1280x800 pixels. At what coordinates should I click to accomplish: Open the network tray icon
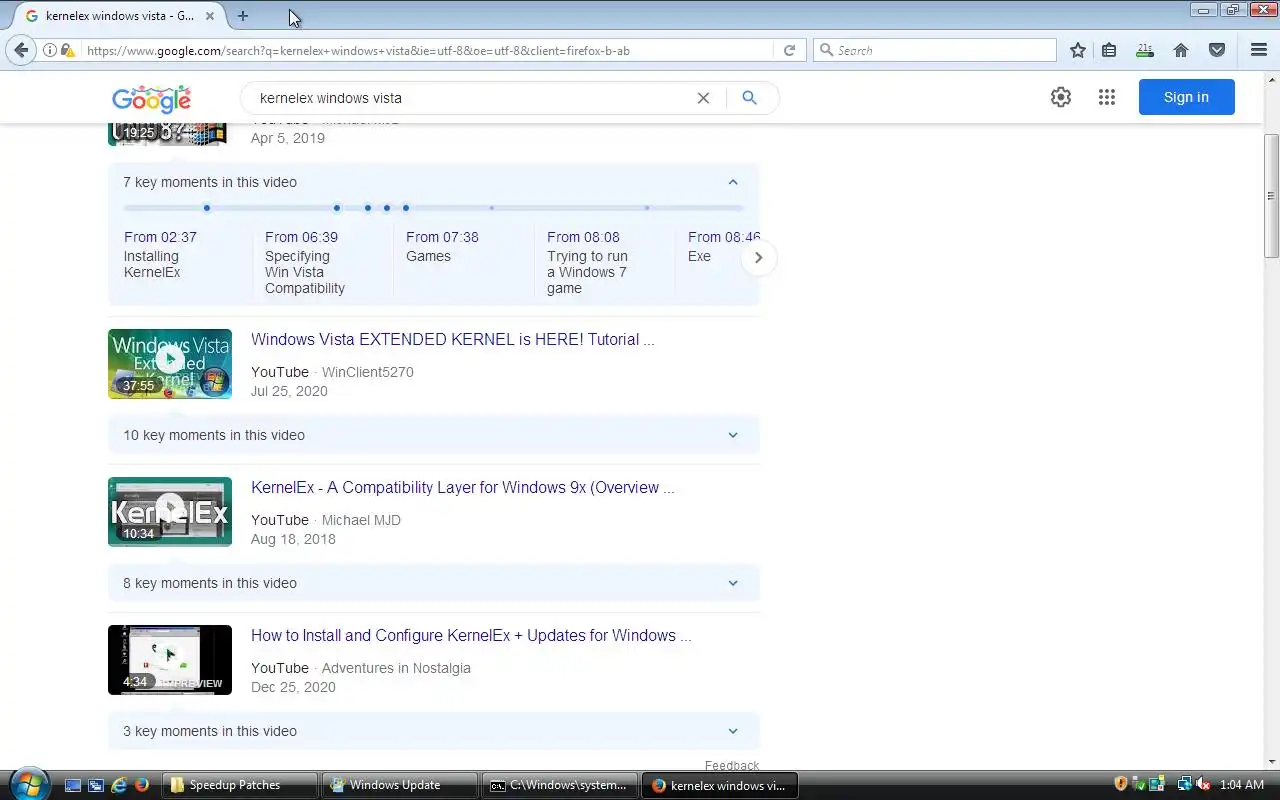click(x=1185, y=785)
